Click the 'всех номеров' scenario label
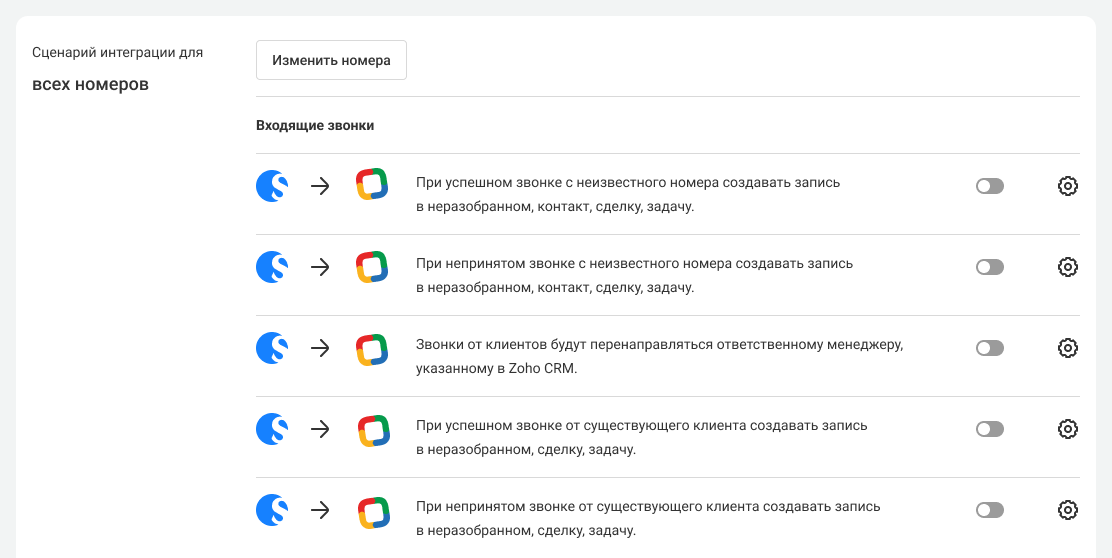This screenshot has width=1112, height=558. tap(90, 84)
